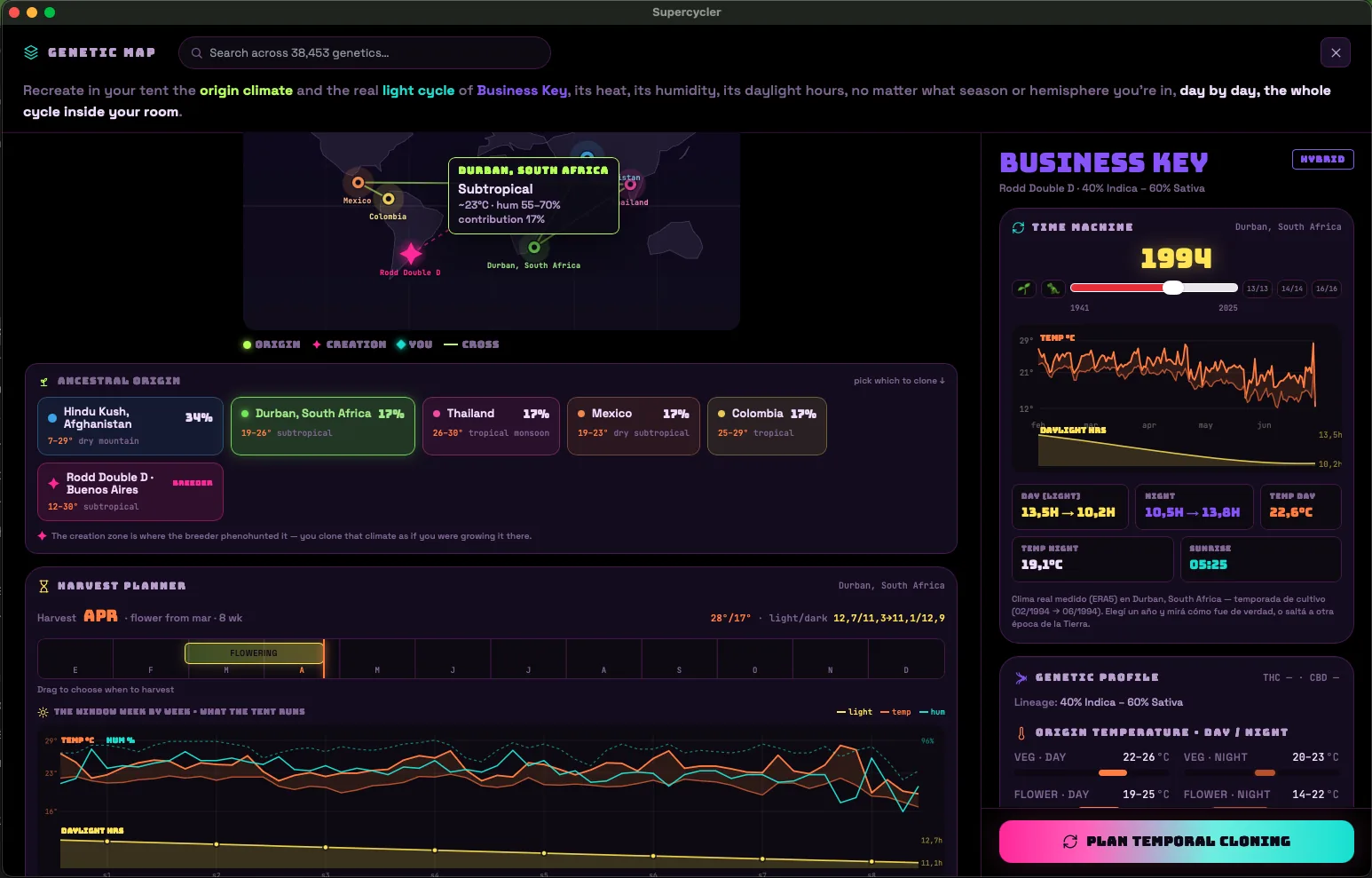Select the Colombia origin card
This screenshot has width=1372, height=878.
click(767, 426)
